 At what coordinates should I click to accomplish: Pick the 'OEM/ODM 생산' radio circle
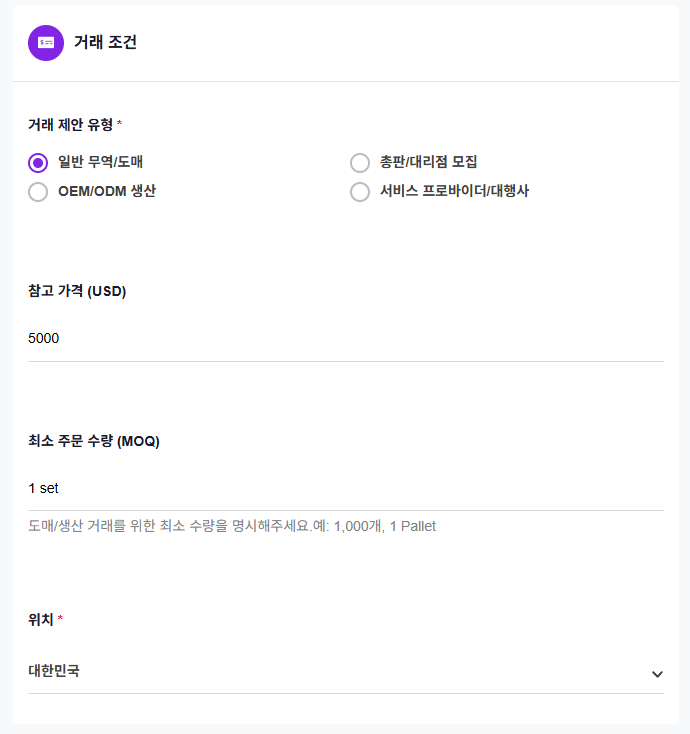pos(38,192)
